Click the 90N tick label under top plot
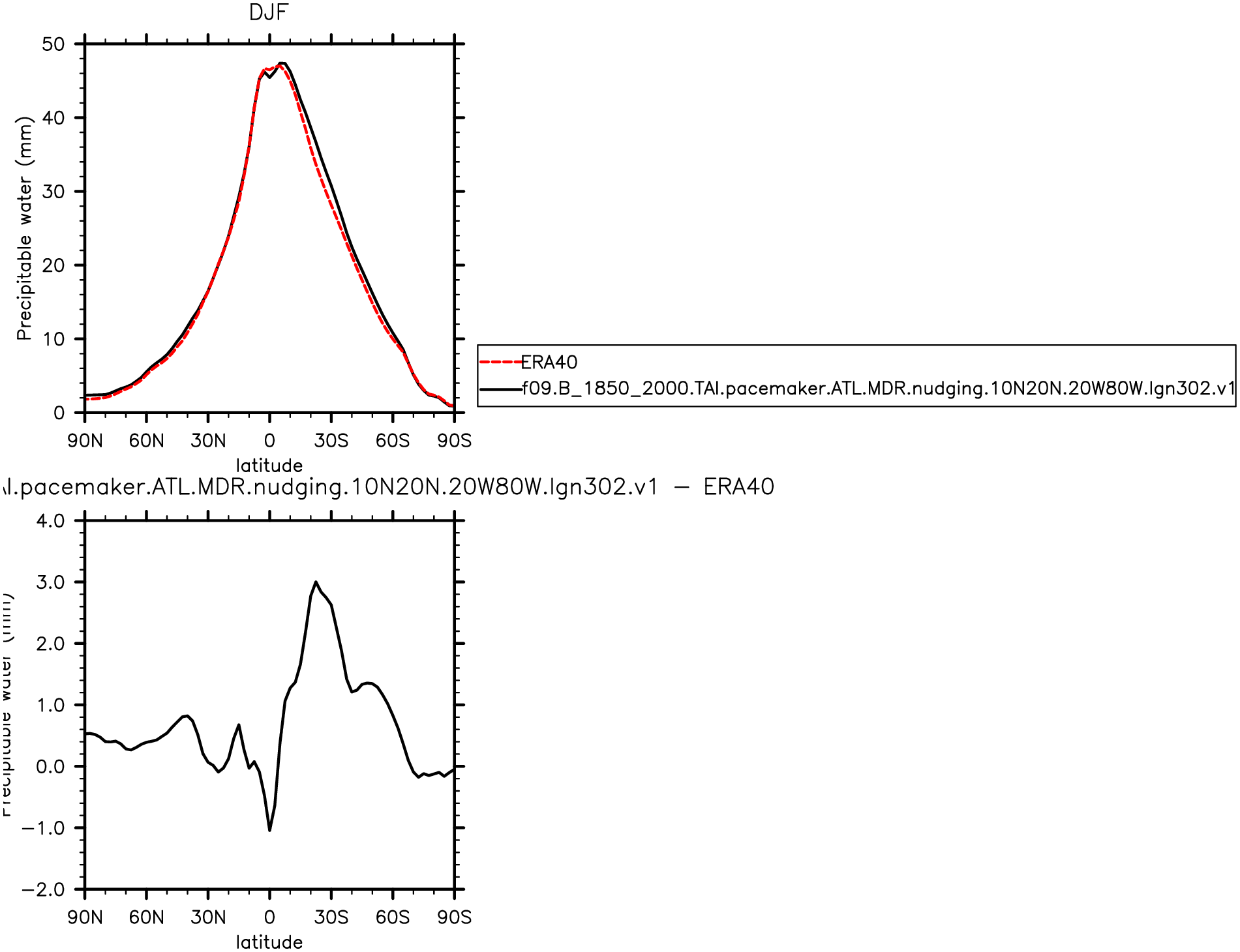Screen dimensions: 1240x952 click(85, 441)
